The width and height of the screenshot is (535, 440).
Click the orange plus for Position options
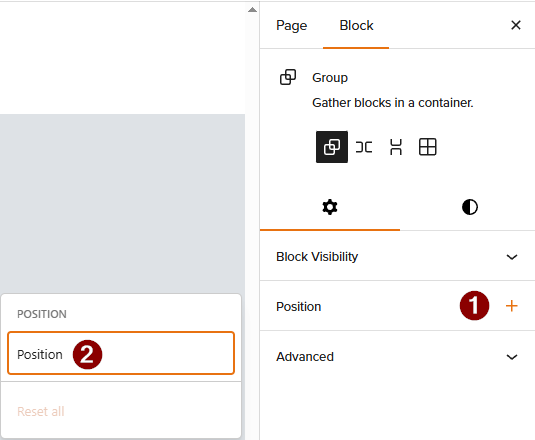point(511,306)
